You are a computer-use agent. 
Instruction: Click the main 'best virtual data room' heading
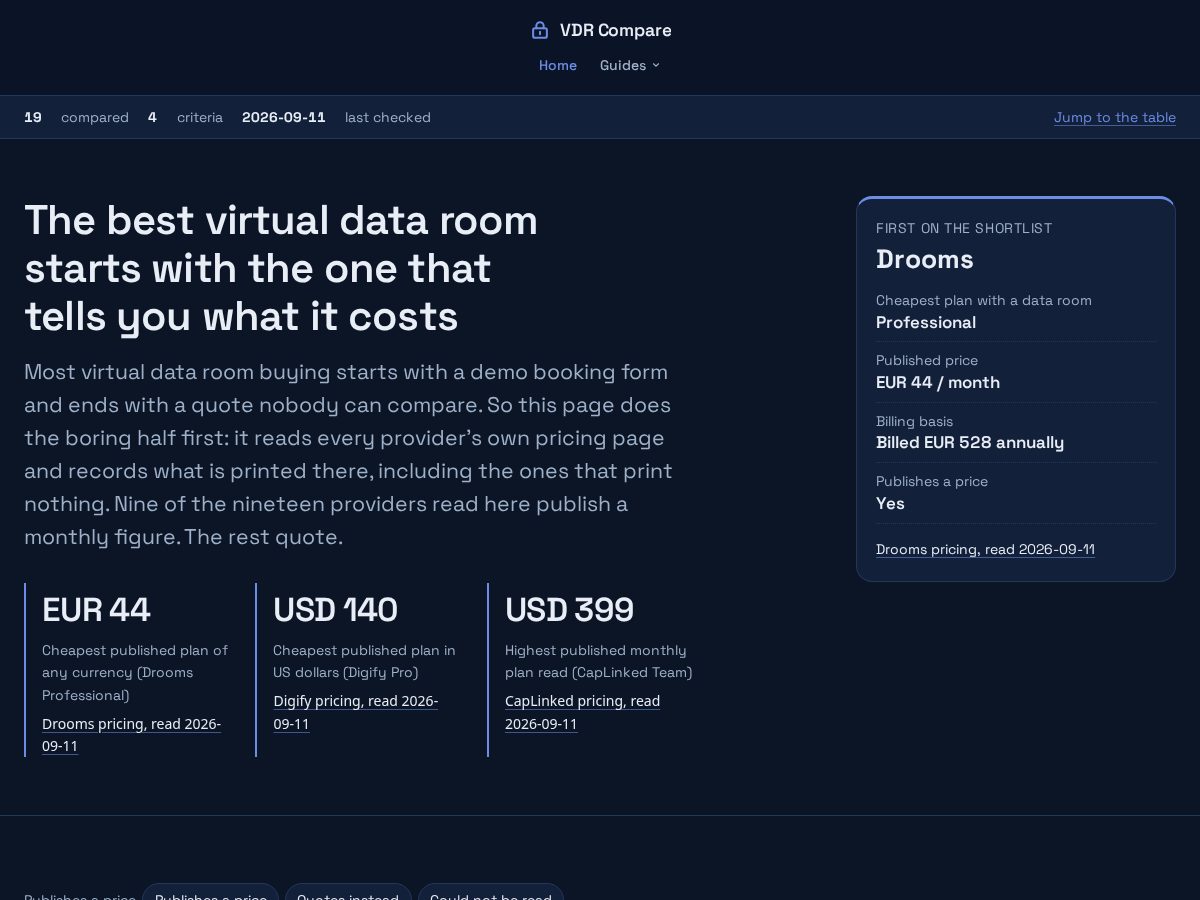click(281, 268)
